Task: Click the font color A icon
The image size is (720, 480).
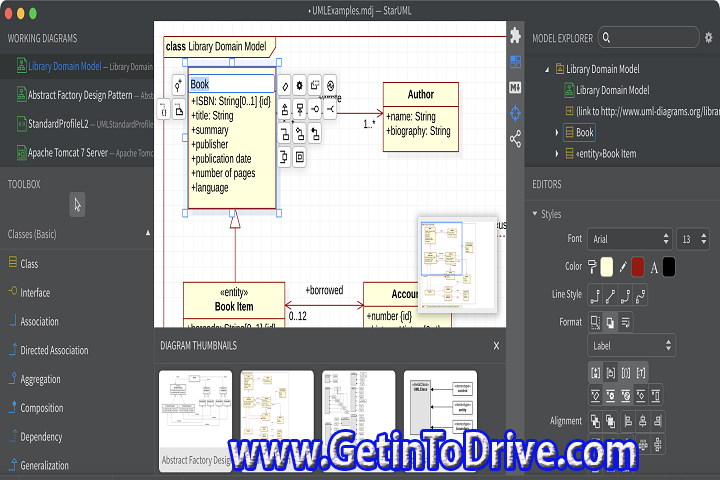Action: click(x=654, y=267)
